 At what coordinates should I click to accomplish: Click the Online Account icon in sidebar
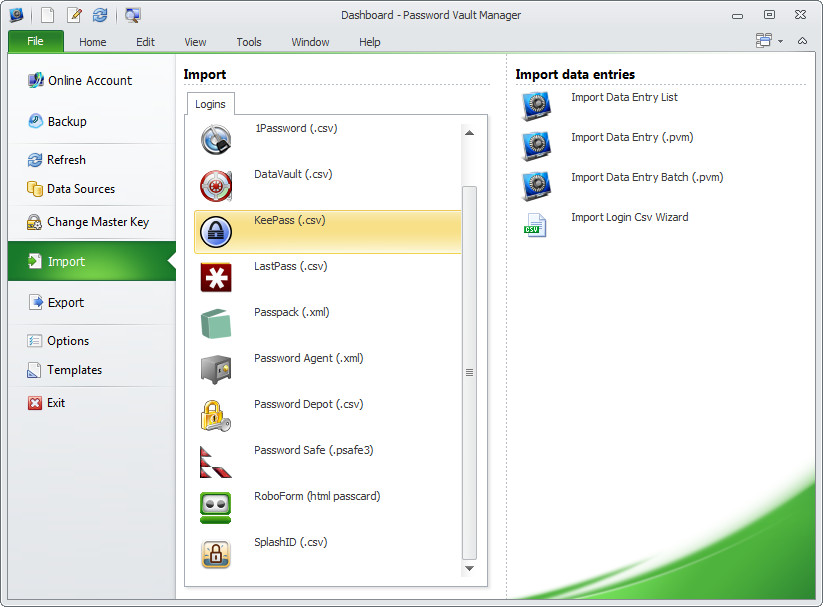(x=36, y=80)
